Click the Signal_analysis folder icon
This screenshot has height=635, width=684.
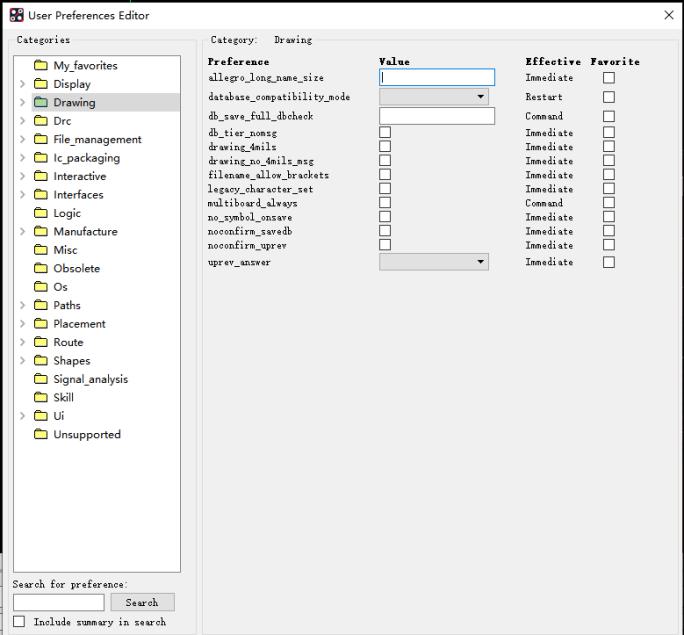(x=41, y=379)
